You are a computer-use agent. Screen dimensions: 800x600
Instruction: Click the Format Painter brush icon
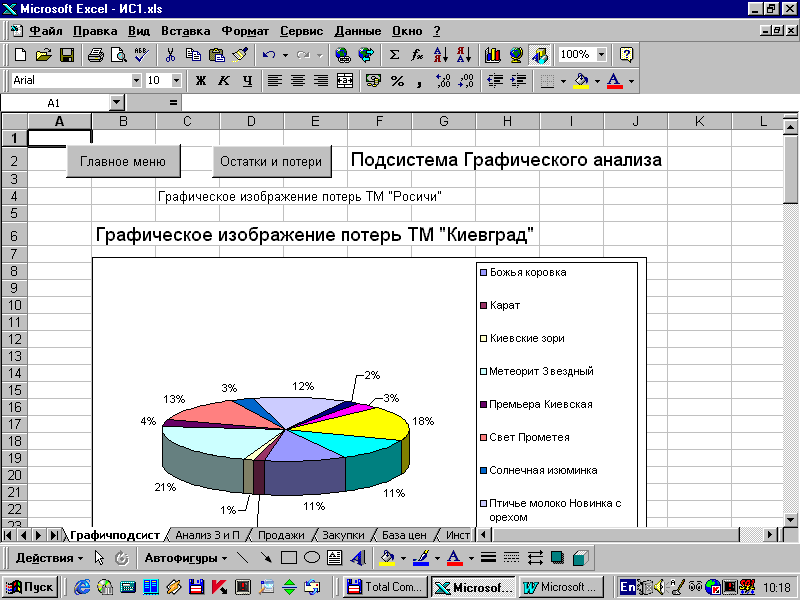click(x=239, y=55)
